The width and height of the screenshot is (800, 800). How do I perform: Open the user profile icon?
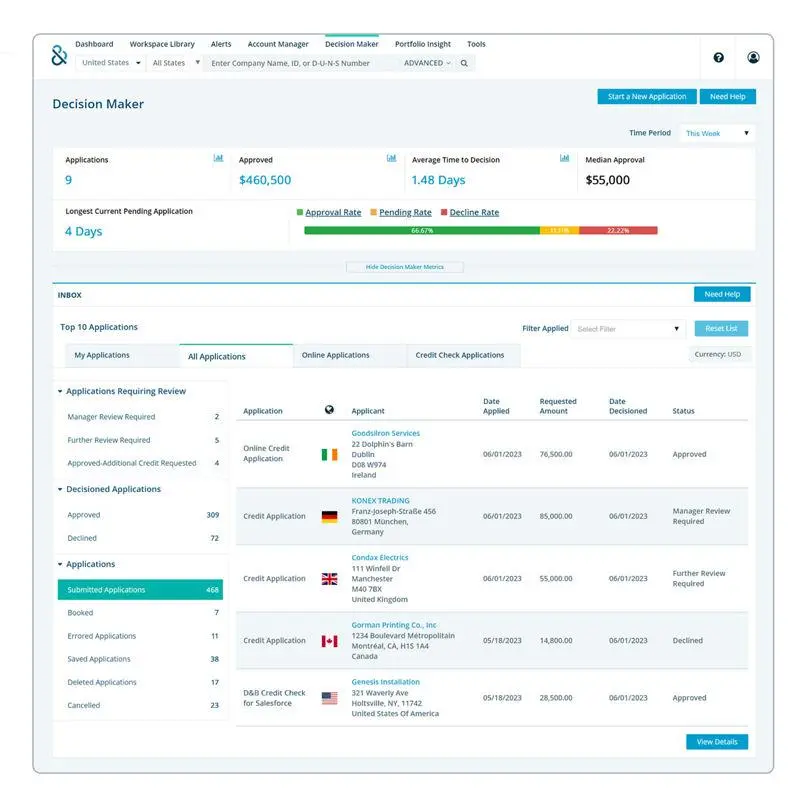pyautogui.click(x=753, y=57)
